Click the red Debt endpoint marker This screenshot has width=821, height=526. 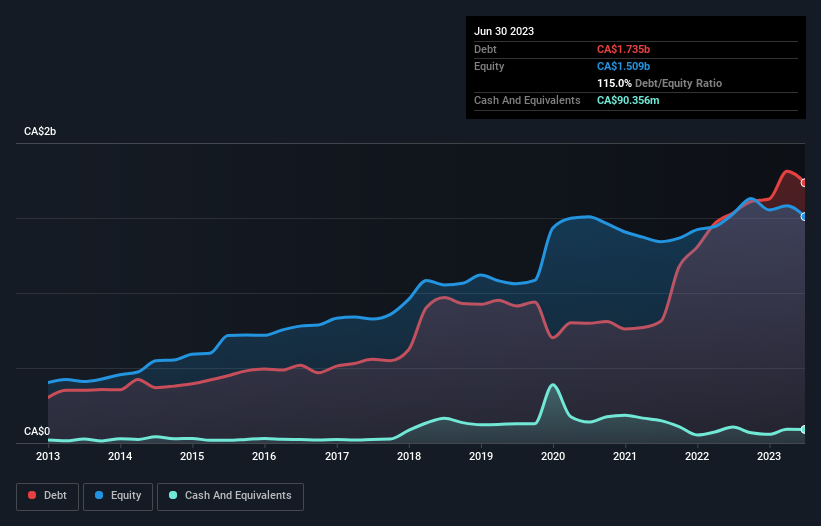pyautogui.click(x=804, y=183)
